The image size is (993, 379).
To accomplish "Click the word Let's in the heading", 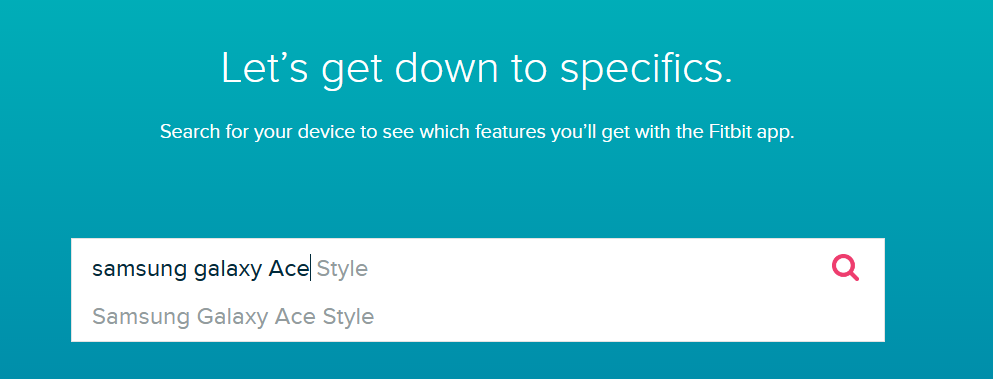I will click(x=264, y=67).
